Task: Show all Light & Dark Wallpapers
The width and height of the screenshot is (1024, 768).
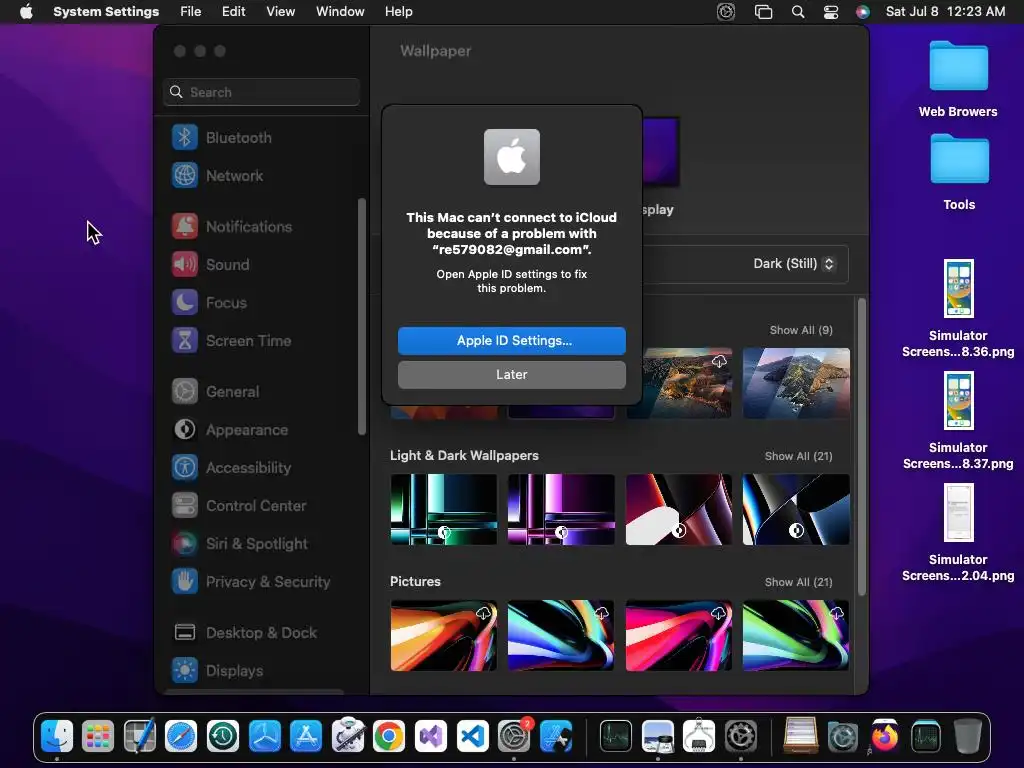Action: tap(799, 456)
